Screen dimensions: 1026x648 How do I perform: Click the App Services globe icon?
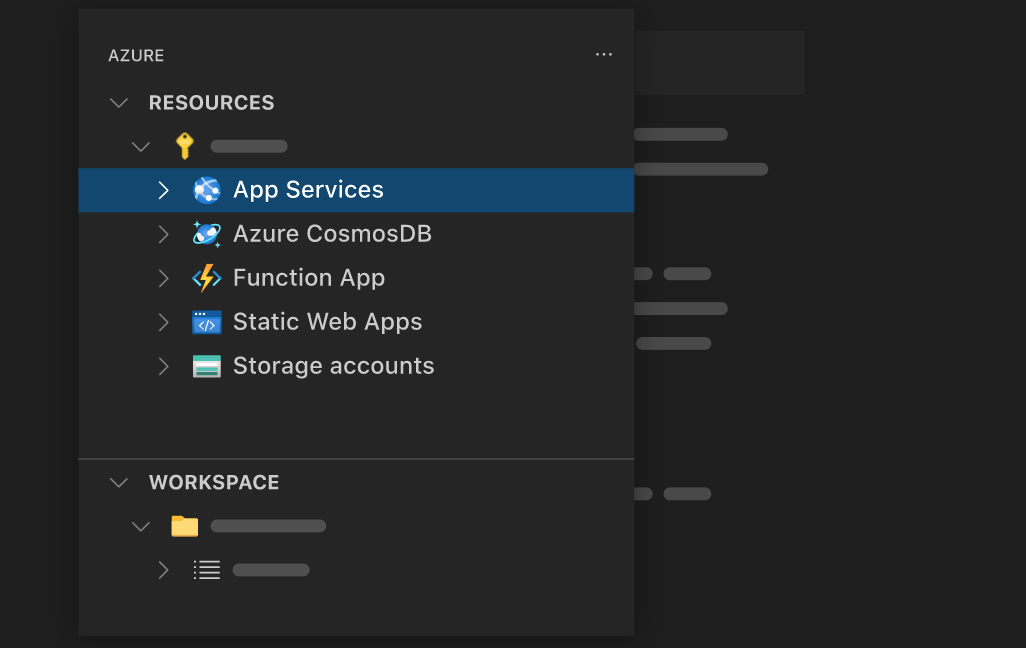click(x=206, y=190)
